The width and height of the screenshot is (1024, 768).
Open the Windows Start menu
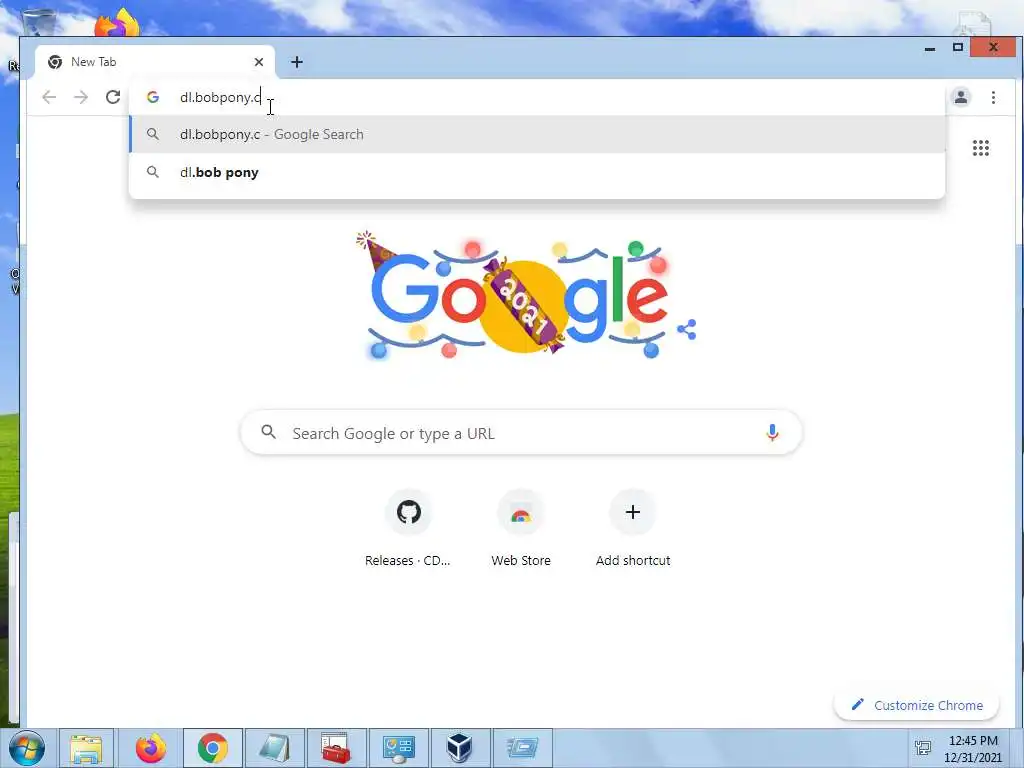[x=27, y=748]
